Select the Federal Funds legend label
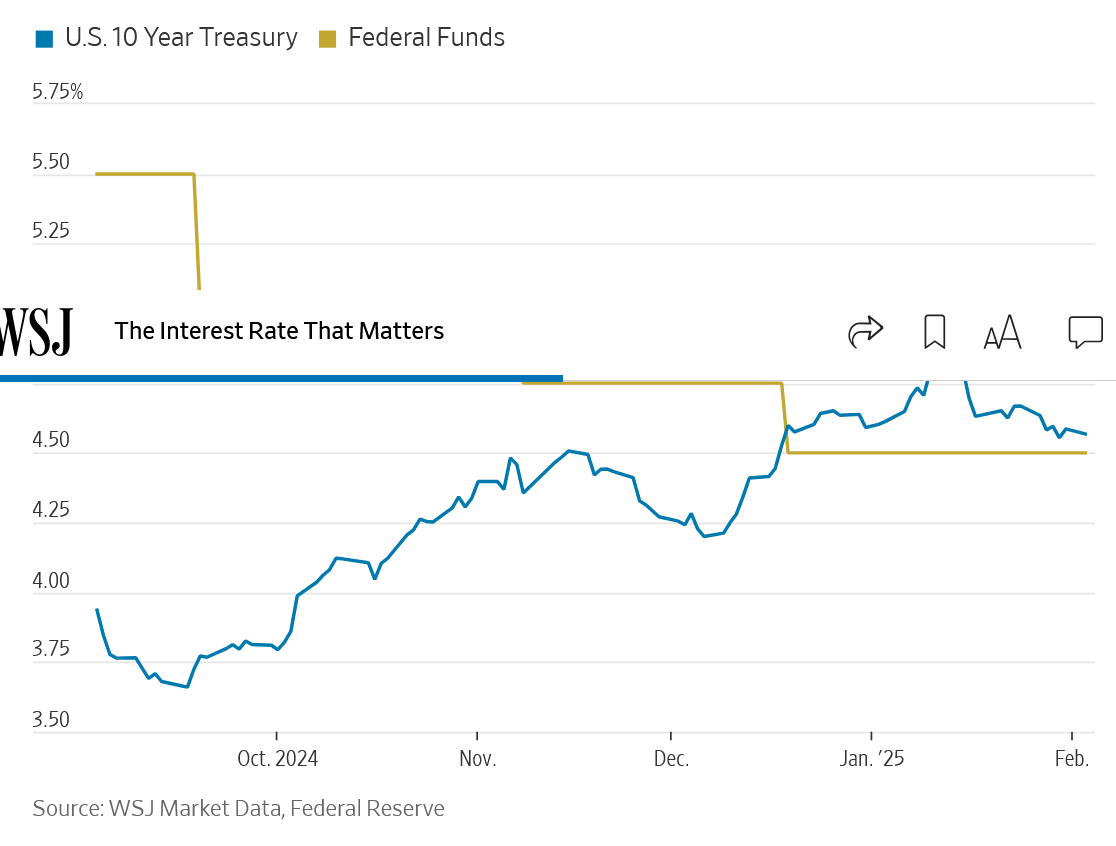This screenshot has height=846, width=1116. point(426,38)
